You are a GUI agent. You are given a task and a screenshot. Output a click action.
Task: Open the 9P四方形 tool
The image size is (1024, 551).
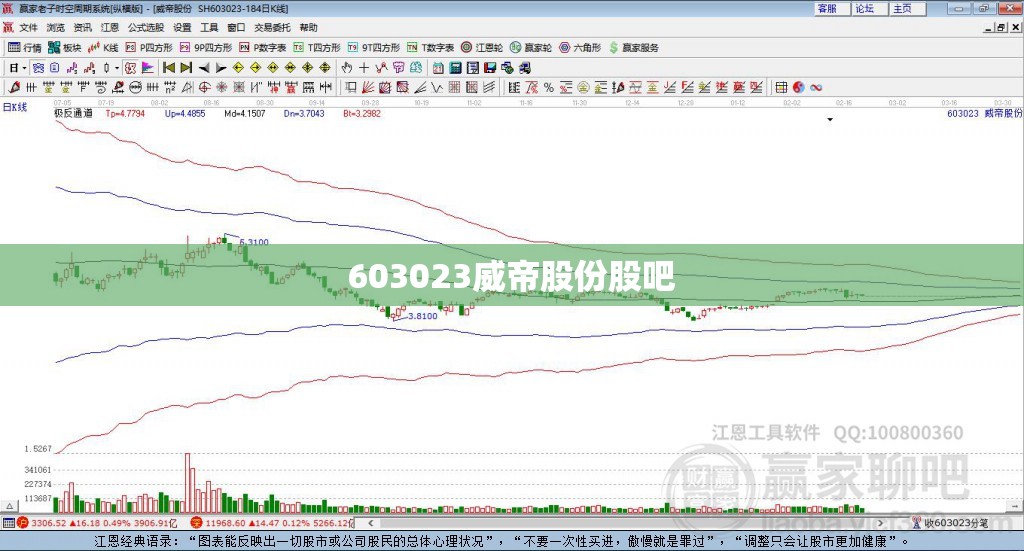pyautogui.click(x=206, y=48)
